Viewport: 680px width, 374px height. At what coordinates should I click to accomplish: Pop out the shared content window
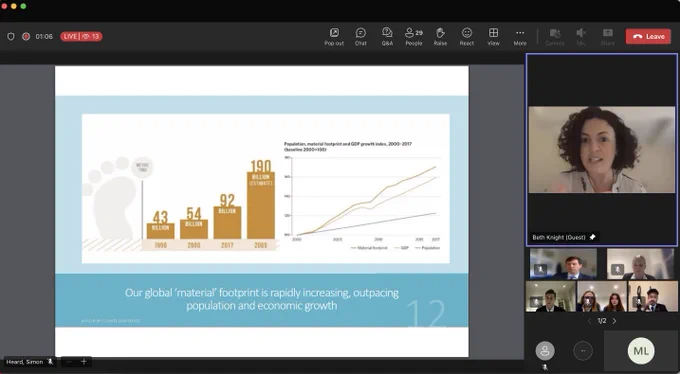[x=334, y=36]
